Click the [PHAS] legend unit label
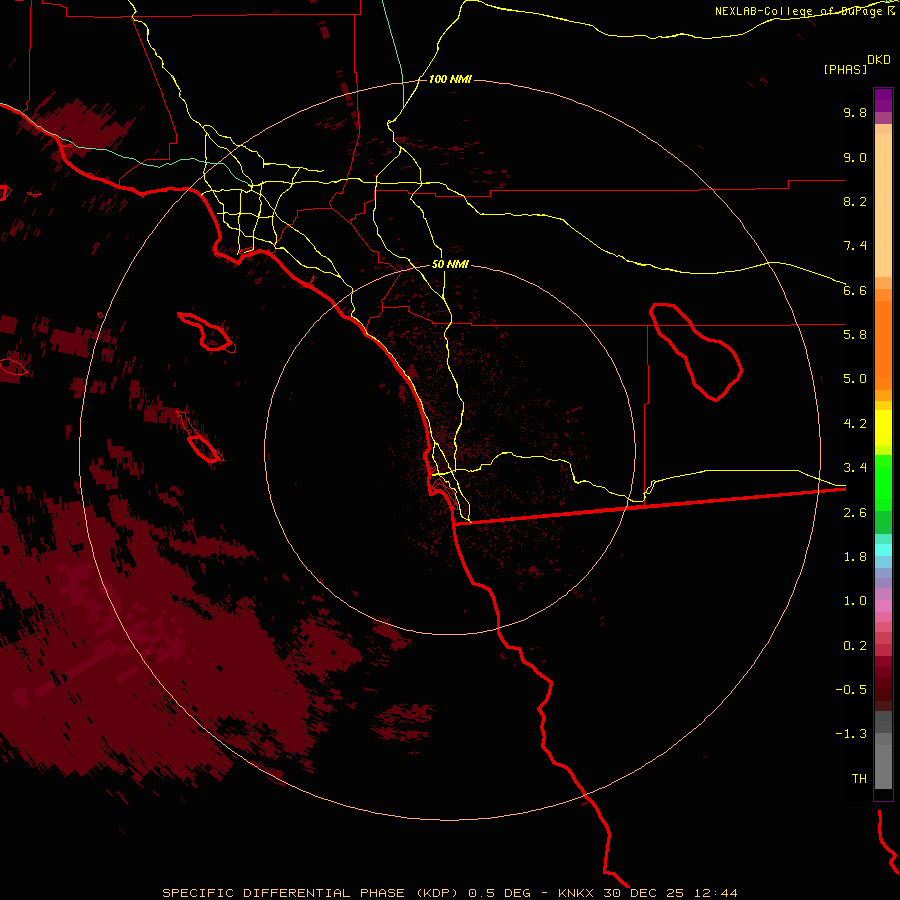 pos(845,69)
